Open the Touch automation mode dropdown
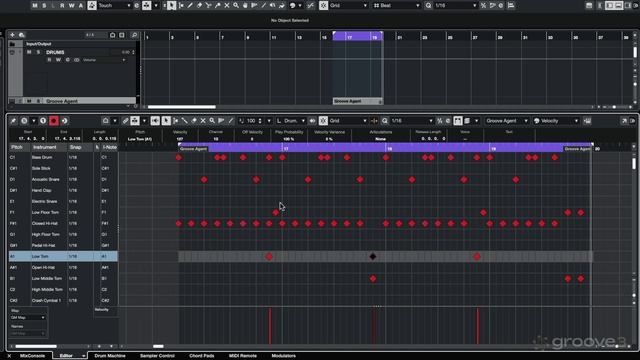Viewport: 640px width, 360px height. click(x=114, y=5)
